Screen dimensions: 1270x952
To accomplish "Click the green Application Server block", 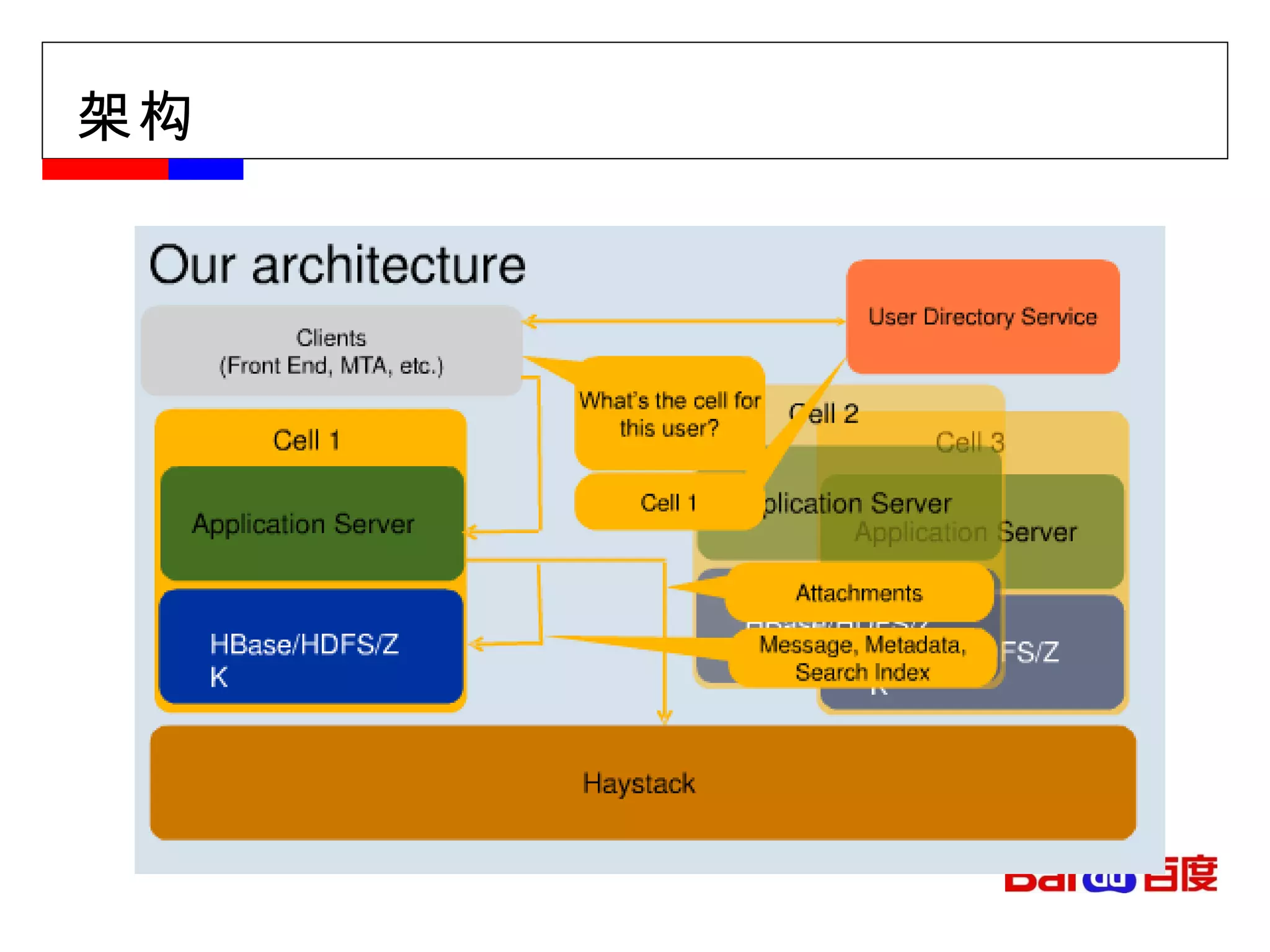I will [x=311, y=524].
